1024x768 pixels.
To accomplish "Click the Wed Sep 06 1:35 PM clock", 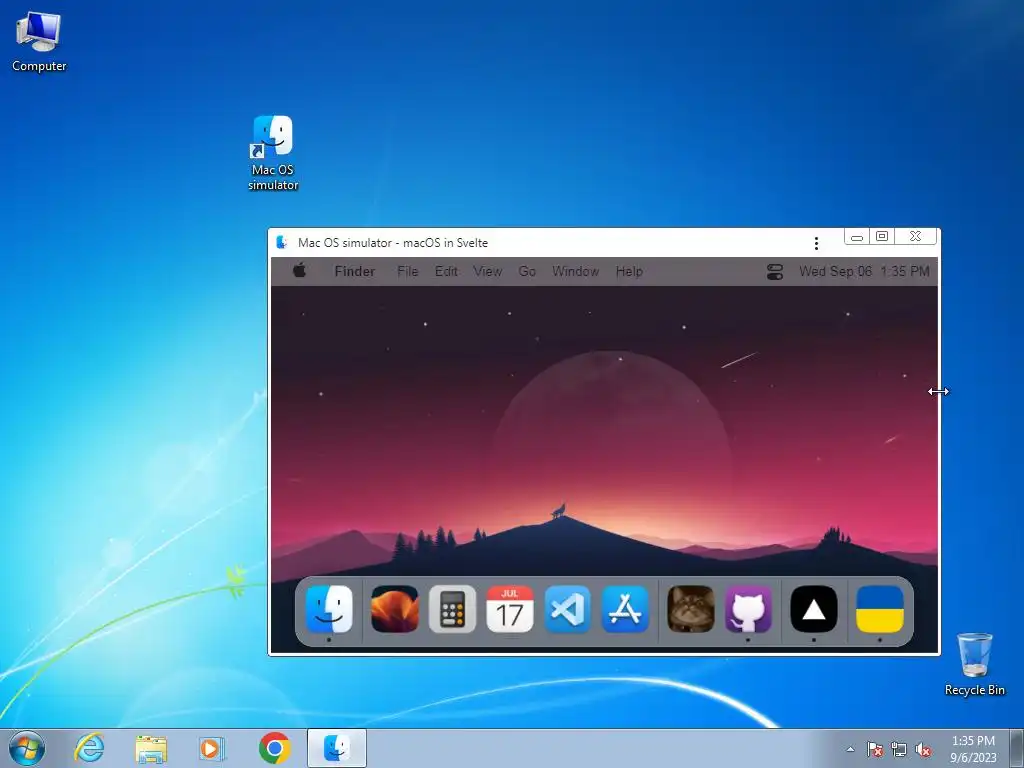I will pyautogui.click(x=864, y=272).
